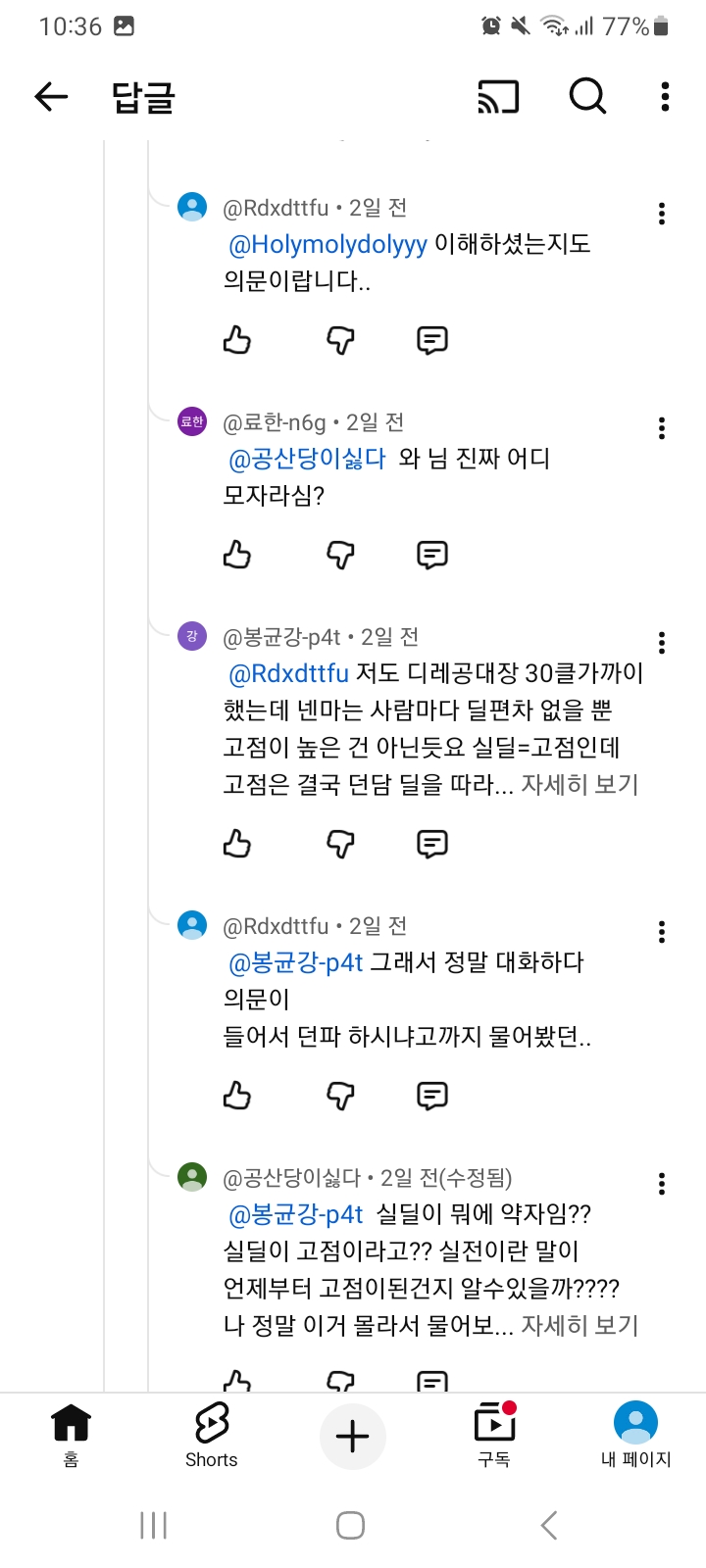706x1568 pixels.
Task: Reply to the 그래서 정말 대화하다 comment
Action: 432,1095
